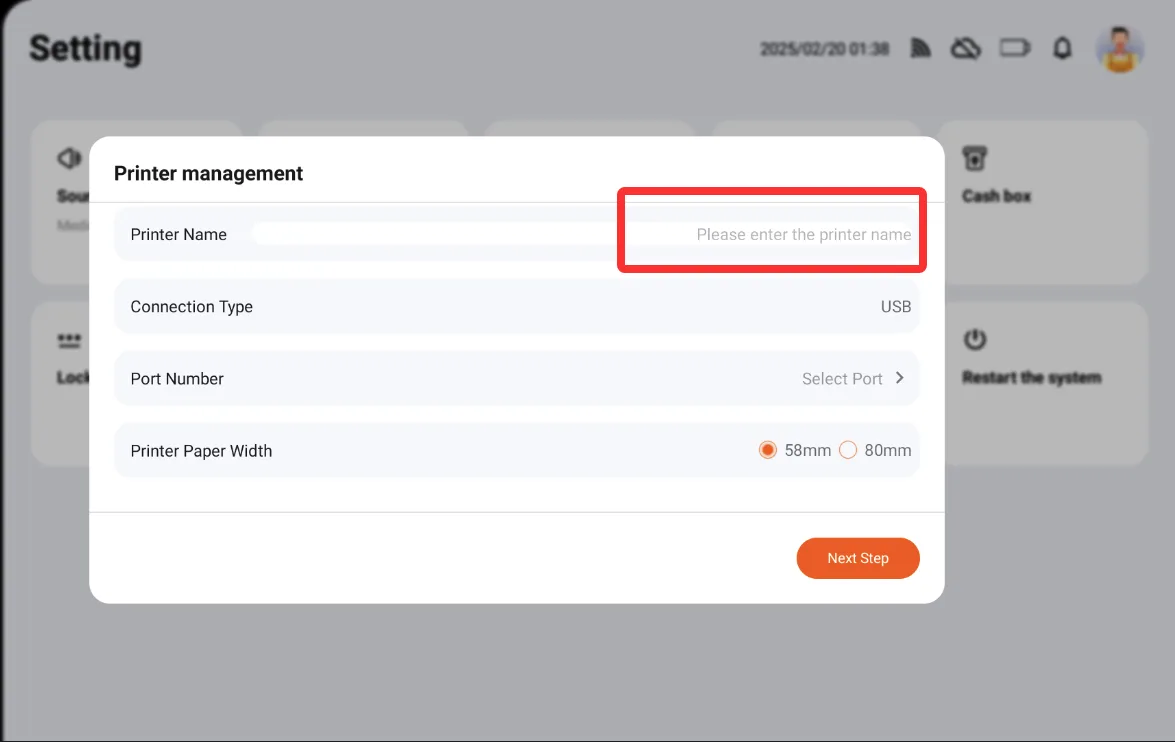Open the user avatar profile
This screenshot has height=742, width=1175.
click(x=1120, y=49)
